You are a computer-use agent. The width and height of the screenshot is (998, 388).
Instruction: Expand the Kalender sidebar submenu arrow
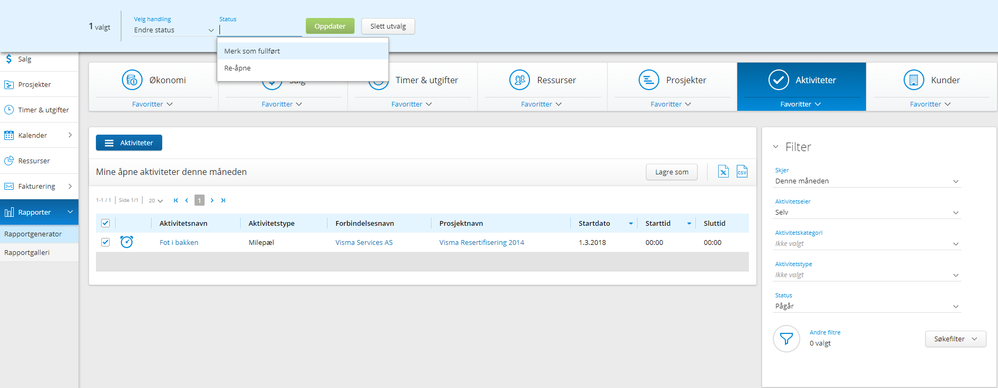pyautogui.click(x=69, y=135)
